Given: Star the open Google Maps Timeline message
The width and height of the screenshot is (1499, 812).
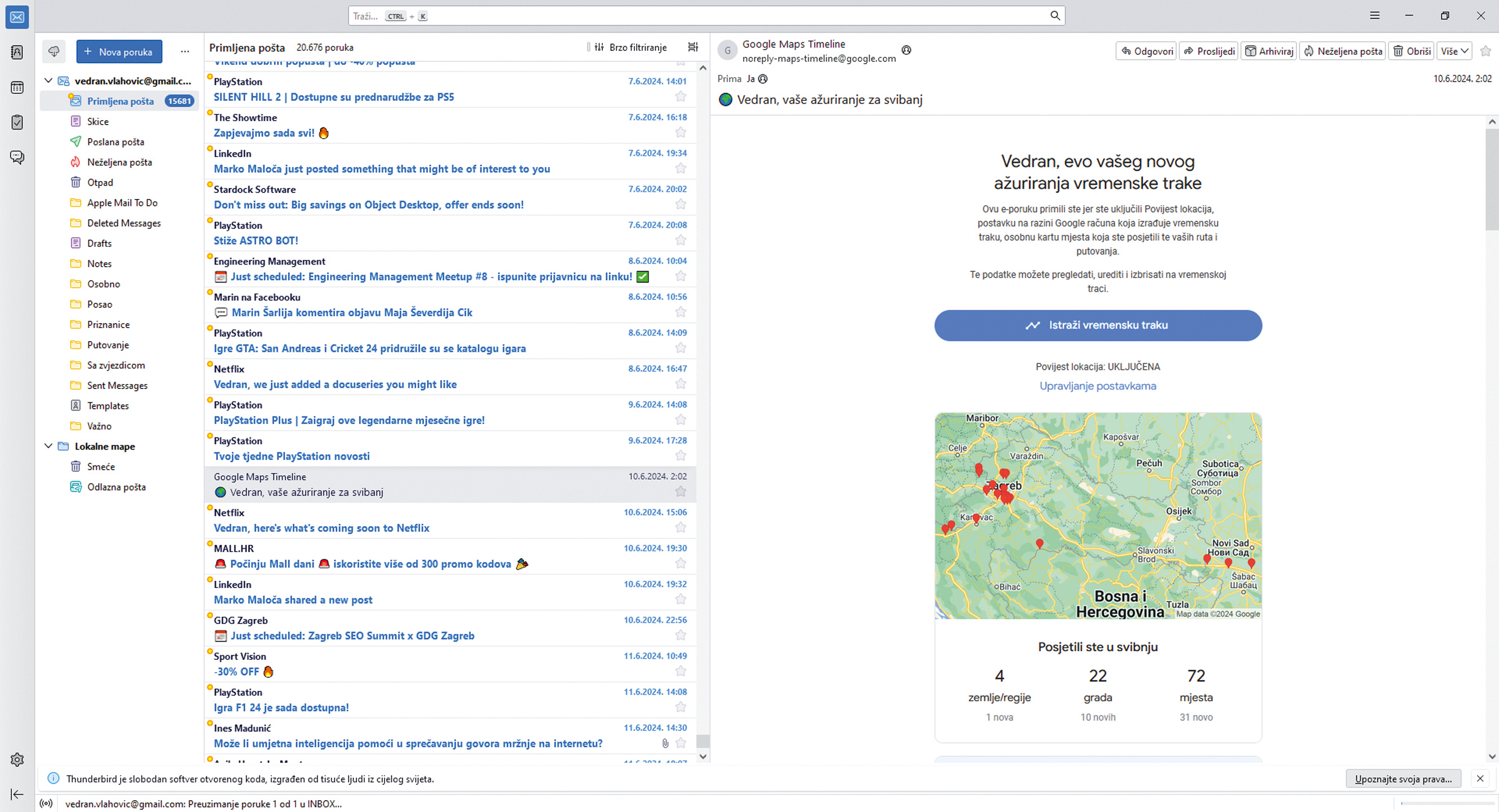Looking at the screenshot, I should (1485, 51).
